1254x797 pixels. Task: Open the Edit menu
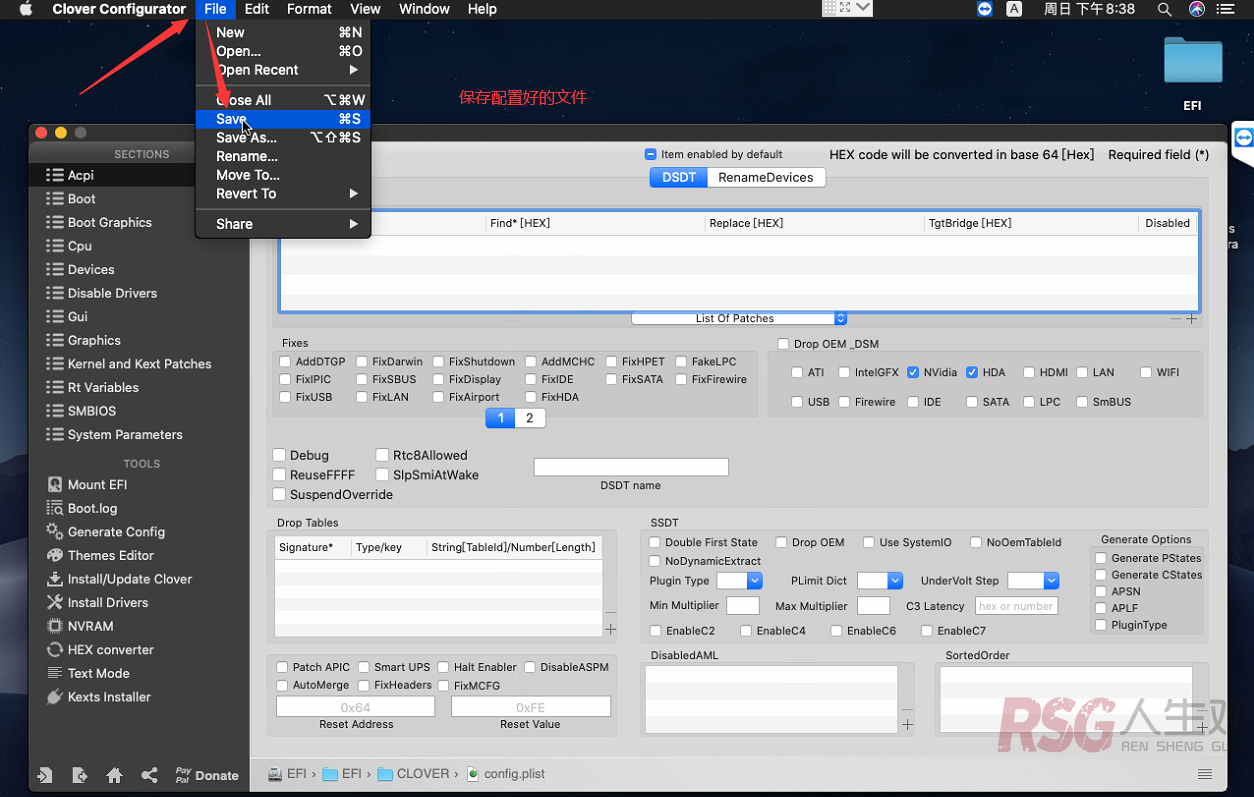(x=257, y=9)
